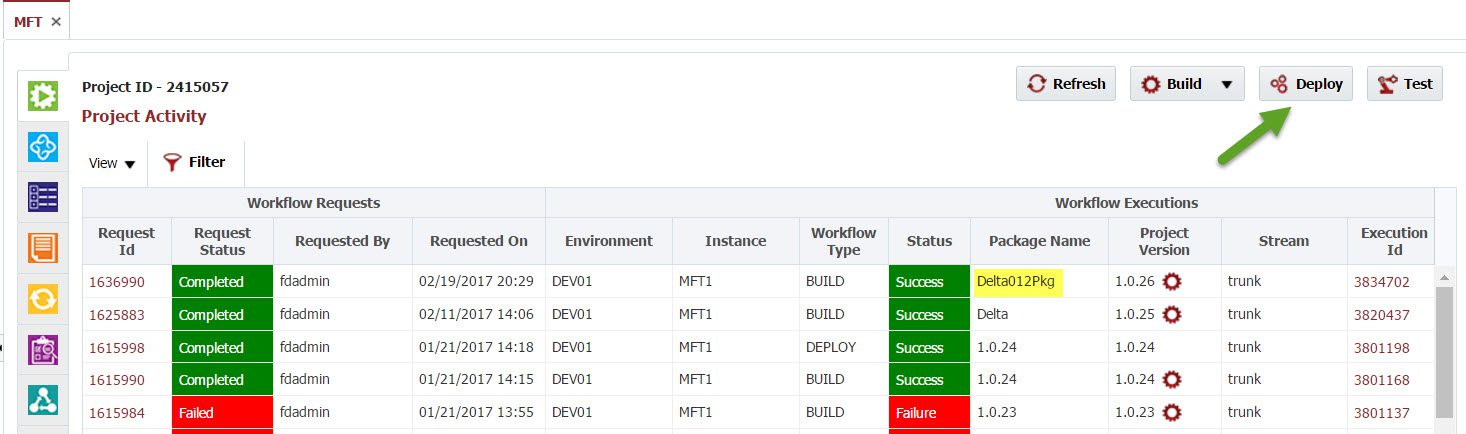The width and height of the screenshot is (1466, 434).
Task: Open execution id 3801198
Action: coord(1382,348)
